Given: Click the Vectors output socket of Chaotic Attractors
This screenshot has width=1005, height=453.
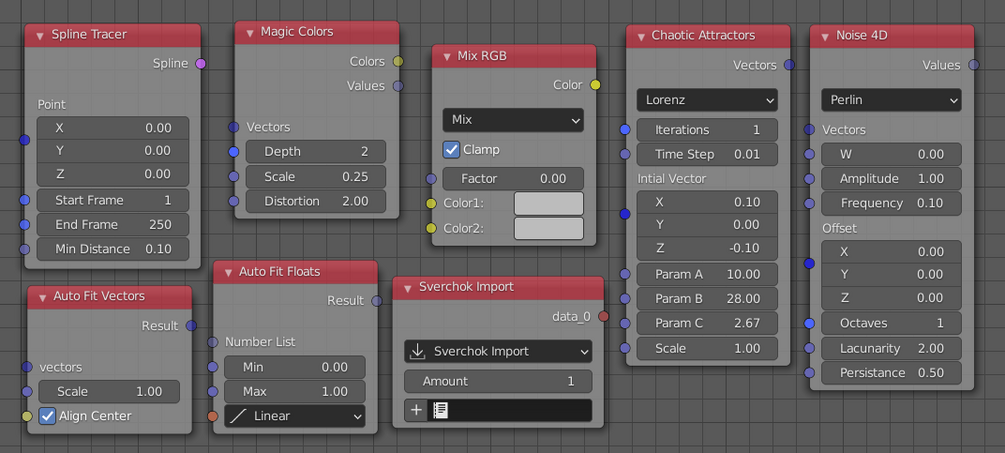Looking at the screenshot, I should click(x=789, y=65).
